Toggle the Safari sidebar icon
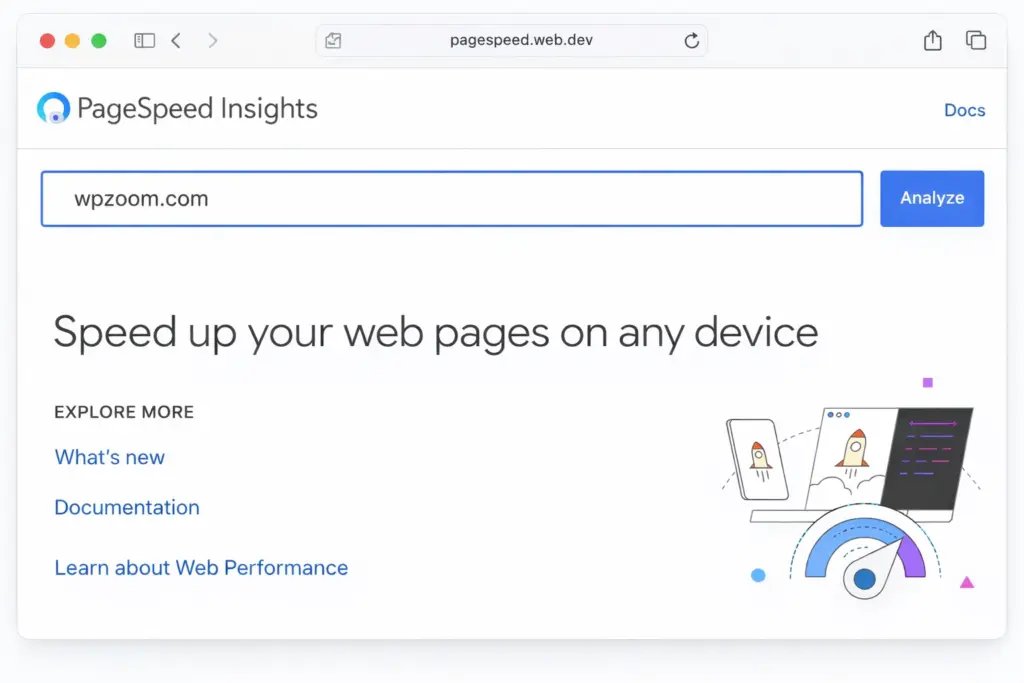1024x683 pixels. pos(145,41)
